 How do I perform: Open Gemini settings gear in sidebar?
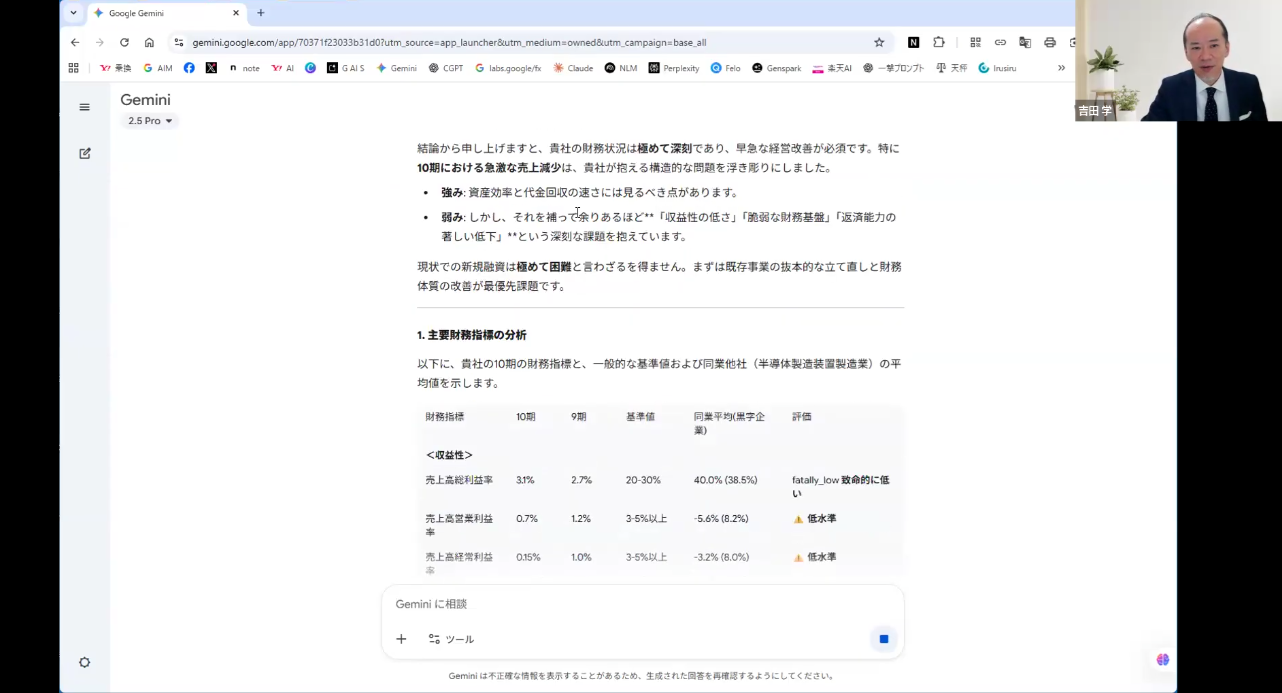pyautogui.click(x=84, y=662)
